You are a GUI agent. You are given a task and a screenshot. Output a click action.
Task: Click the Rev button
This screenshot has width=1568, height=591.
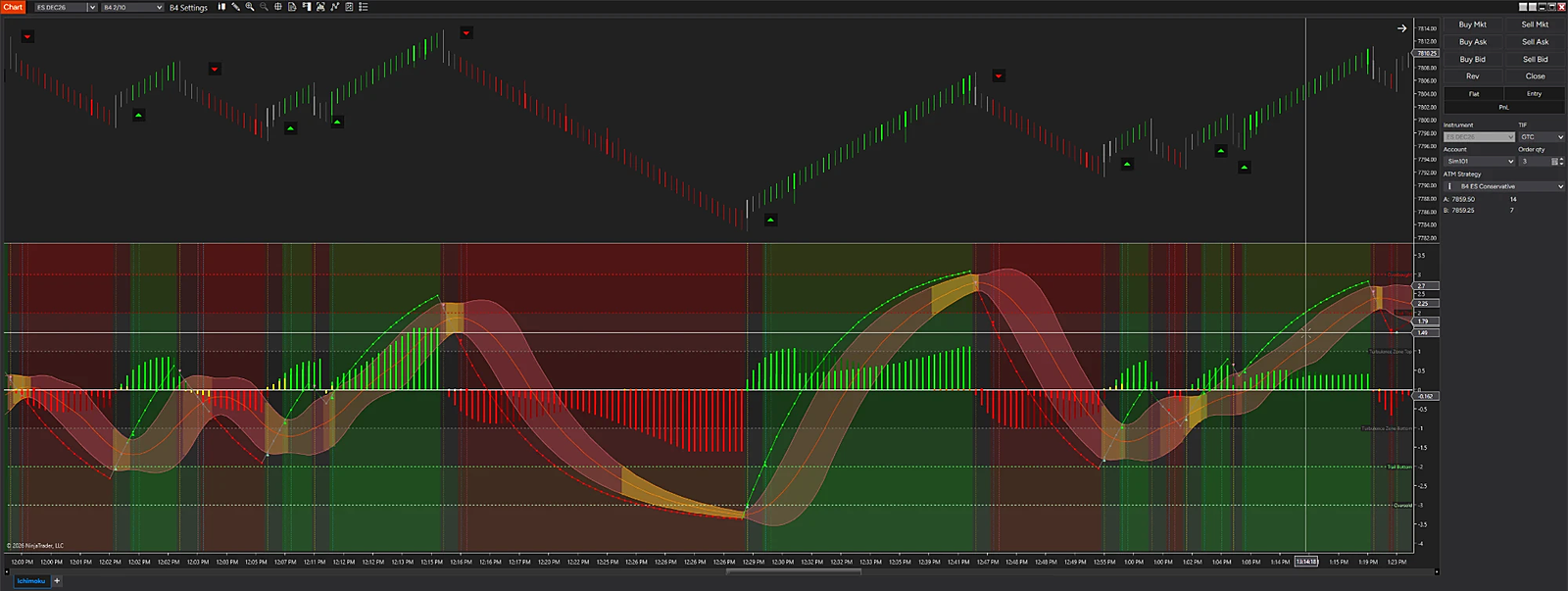(1472, 76)
